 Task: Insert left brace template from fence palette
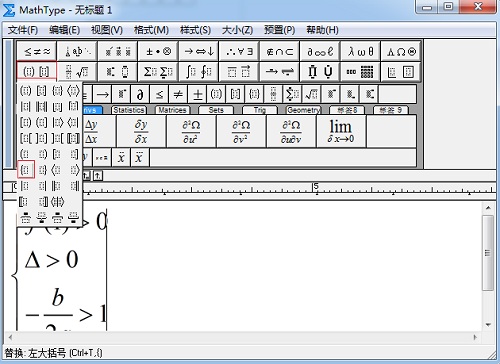pyautogui.click(x=26, y=170)
